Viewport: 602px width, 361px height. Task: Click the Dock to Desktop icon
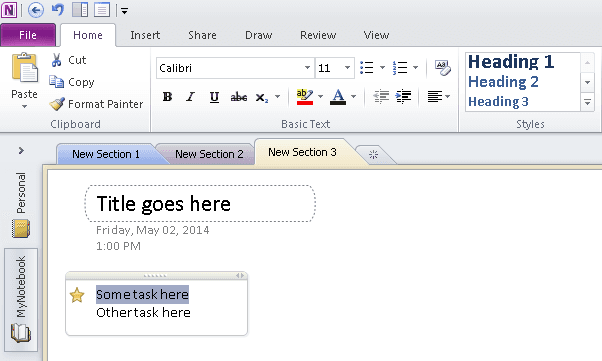click(x=80, y=10)
